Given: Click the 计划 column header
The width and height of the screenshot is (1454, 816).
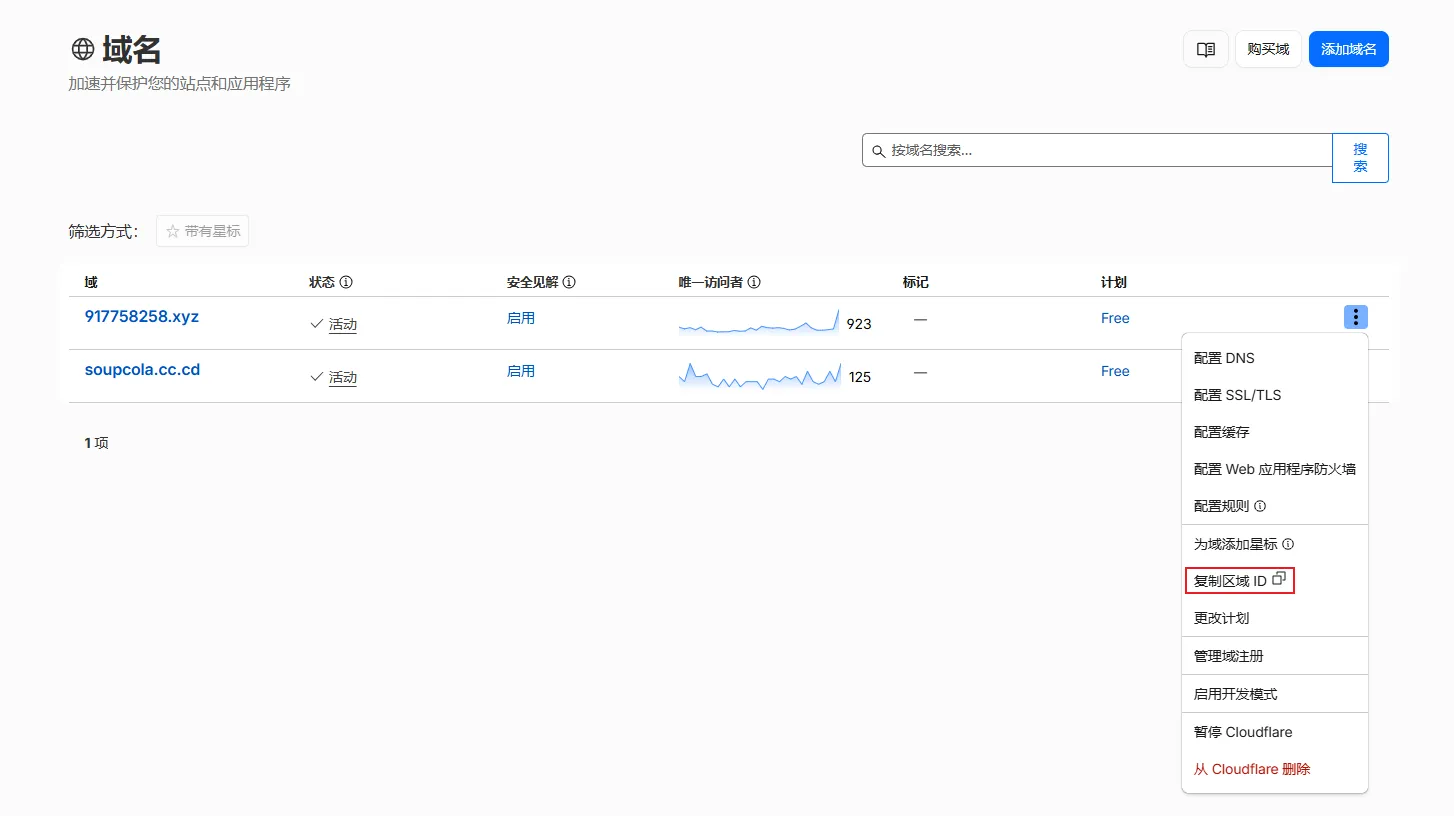Looking at the screenshot, I should pyautogui.click(x=1113, y=282).
